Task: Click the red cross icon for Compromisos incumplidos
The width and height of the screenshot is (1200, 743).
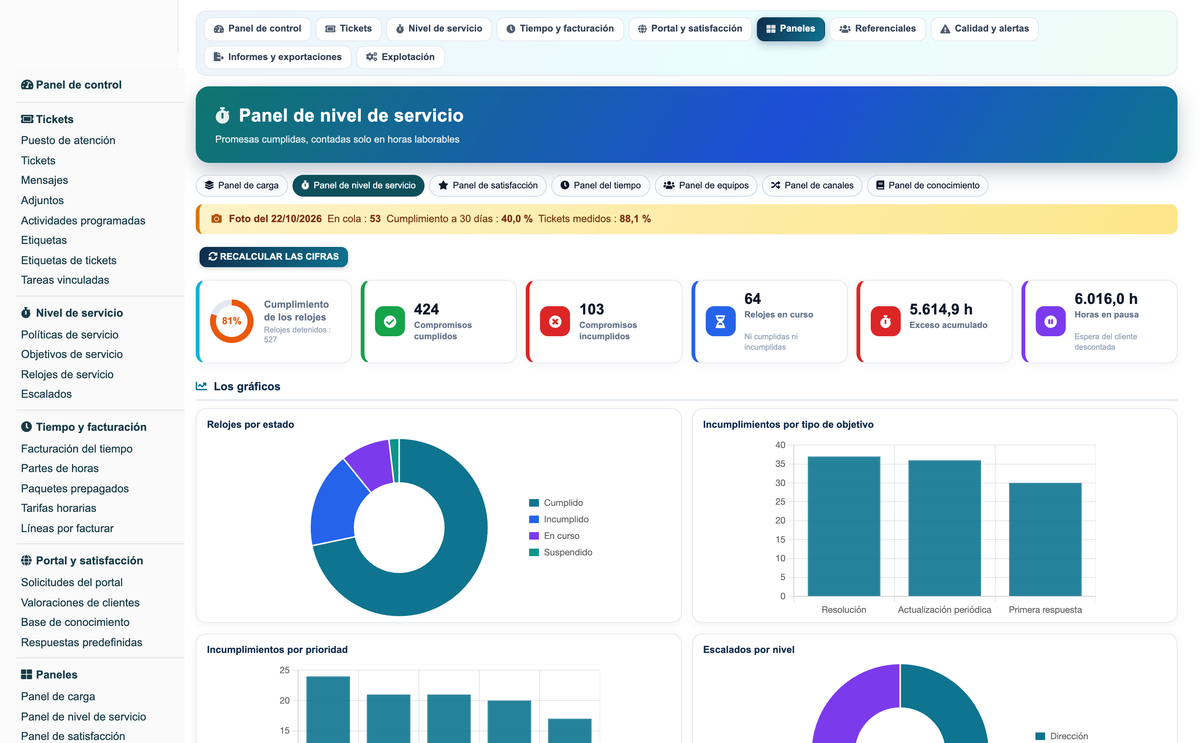Action: [x=555, y=321]
